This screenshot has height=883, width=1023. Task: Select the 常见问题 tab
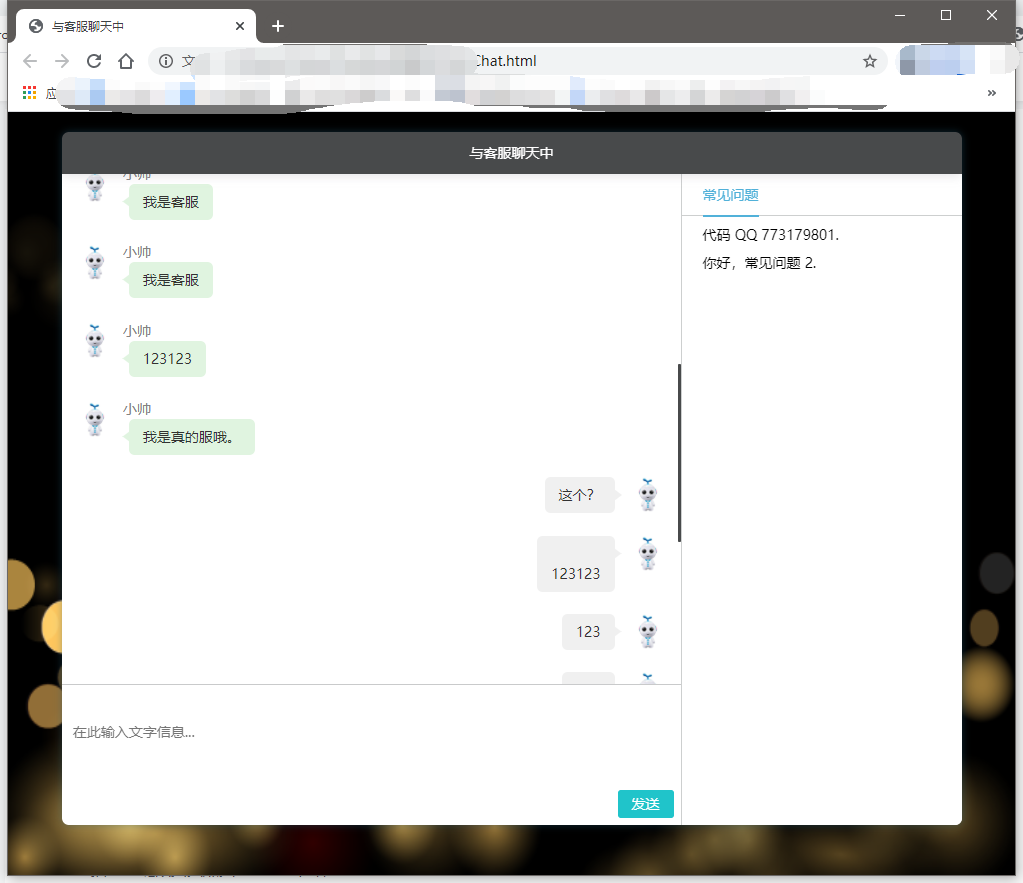[x=730, y=195]
